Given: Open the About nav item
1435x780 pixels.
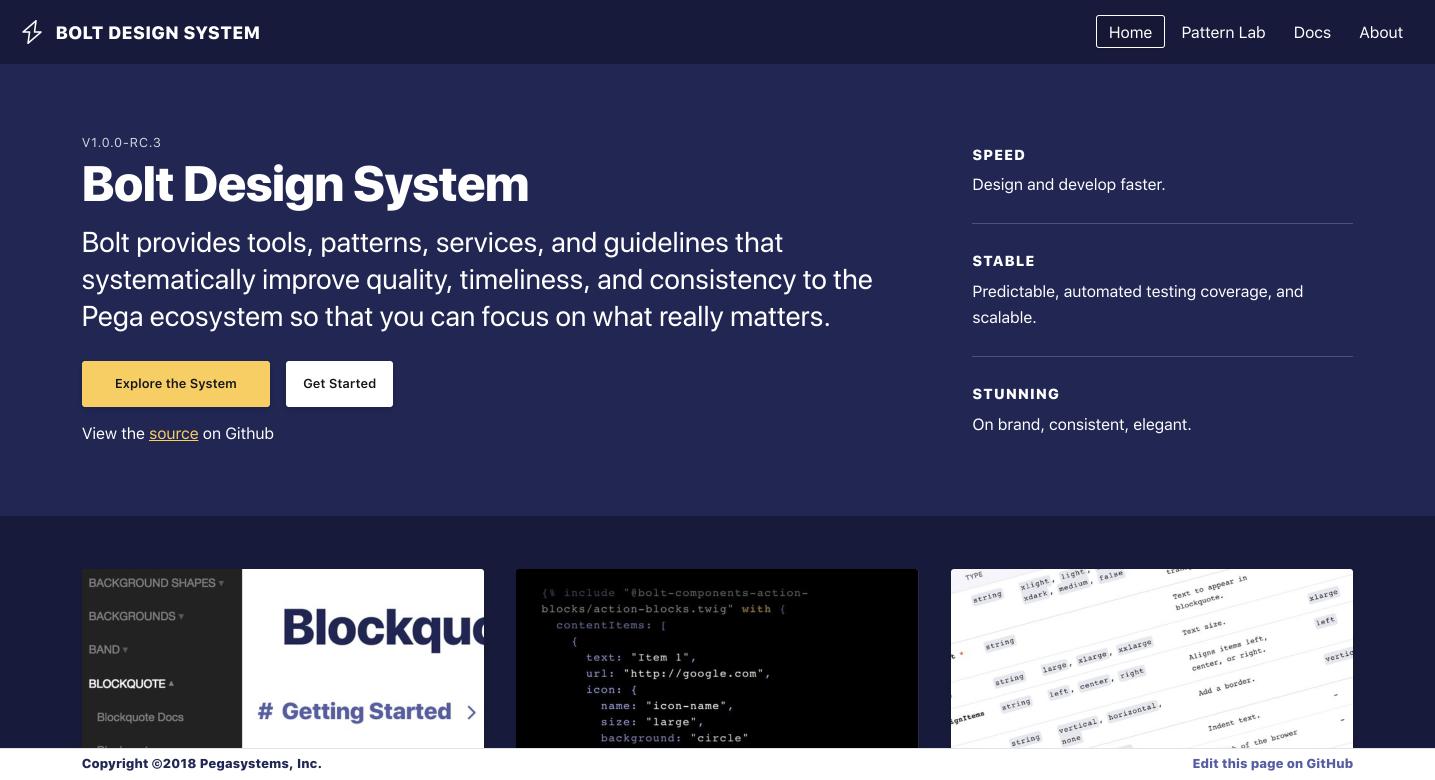Looking at the screenshot, I should coord(1381,32).
